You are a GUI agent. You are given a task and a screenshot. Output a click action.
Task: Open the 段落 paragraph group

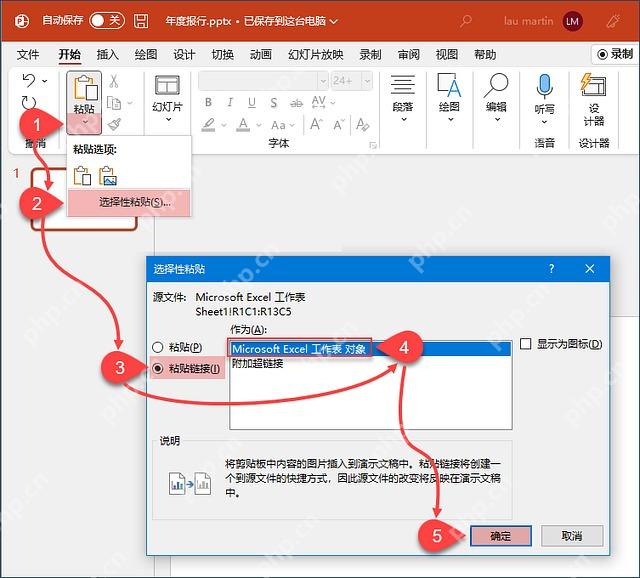[403, 98]
